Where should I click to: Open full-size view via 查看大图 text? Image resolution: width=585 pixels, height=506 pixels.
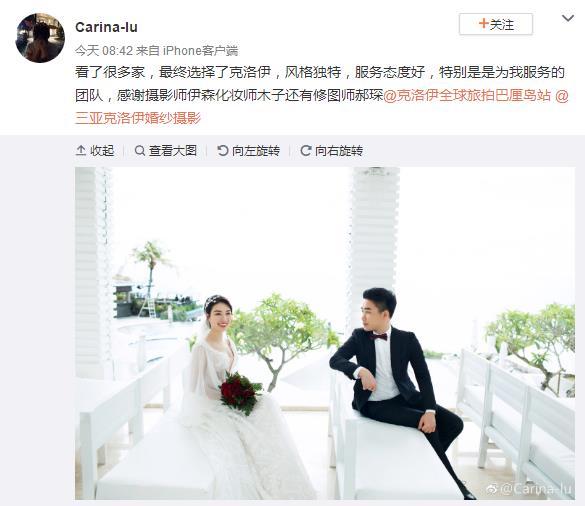point(173,151)
